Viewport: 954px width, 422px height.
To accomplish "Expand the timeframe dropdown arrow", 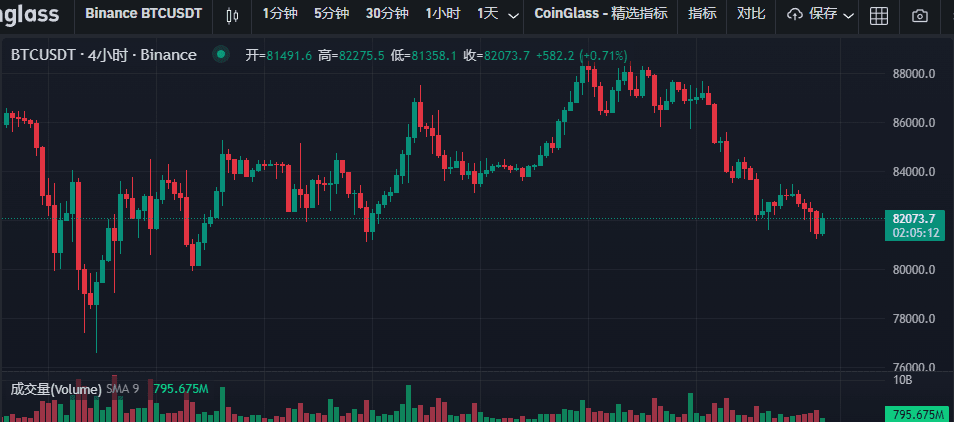I will [514, 15].
